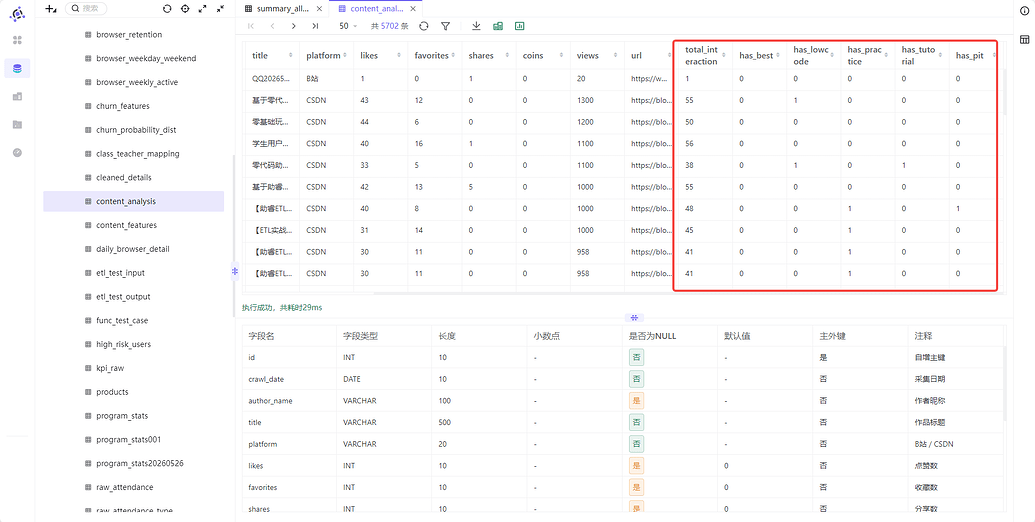Image resolution: width=1035 pixels, height=522 pixels.
Task: Open the daily_browser_detail table
Action: pyautogui.click(x=134, y=249)
